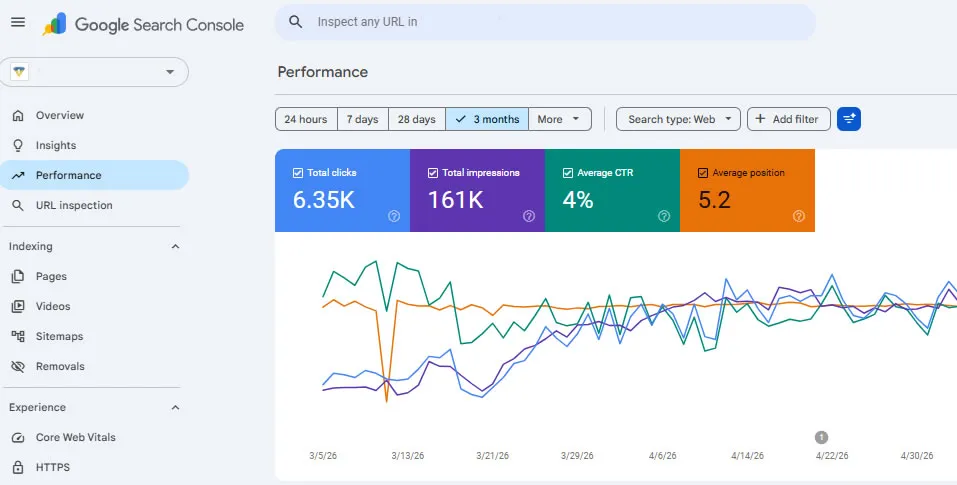Toggle the Total clicks checkbox
Viewport: 957px width, 485px height.
click(x=298, y=173)
